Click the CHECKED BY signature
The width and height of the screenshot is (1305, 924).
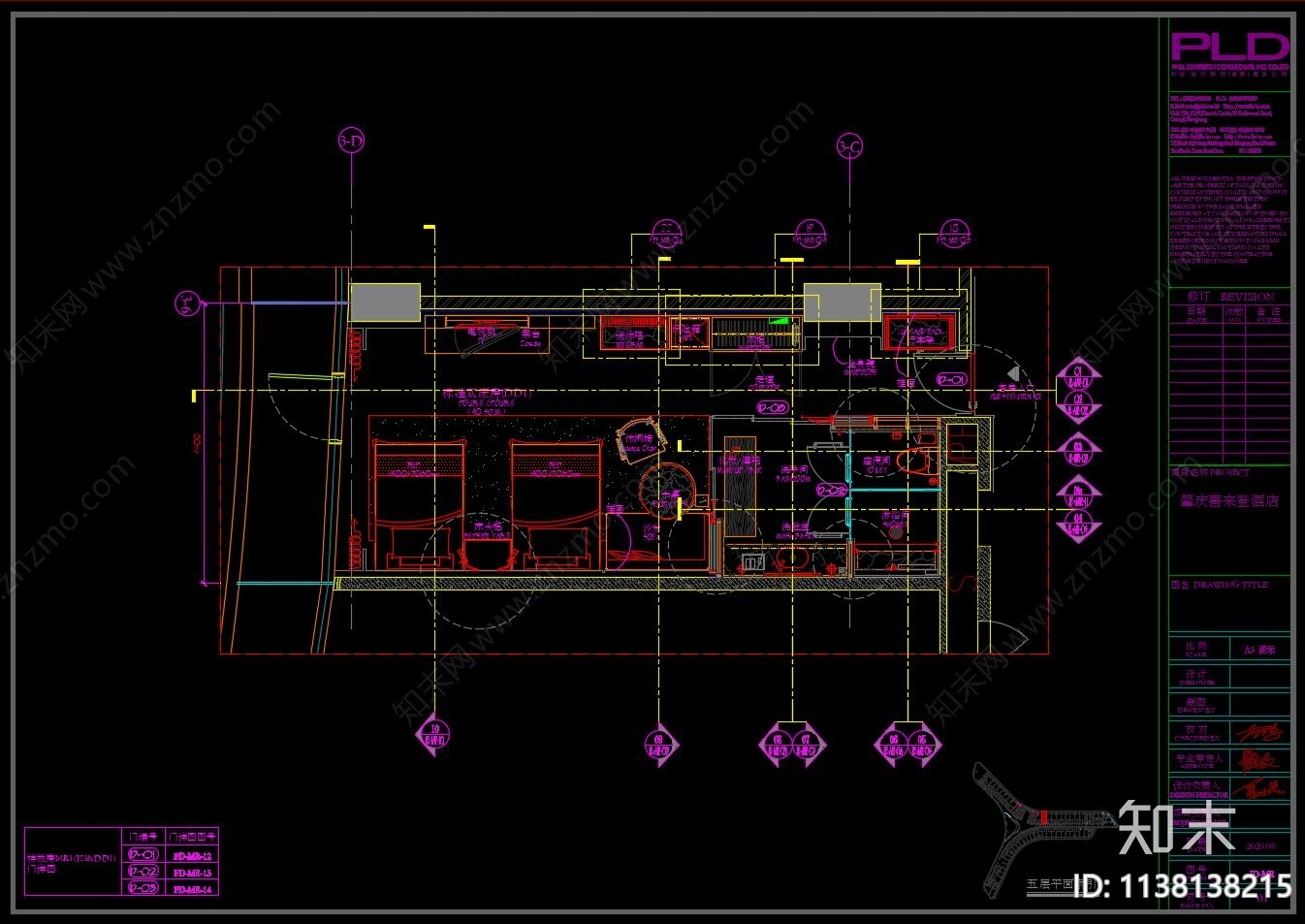(1258, 732)
